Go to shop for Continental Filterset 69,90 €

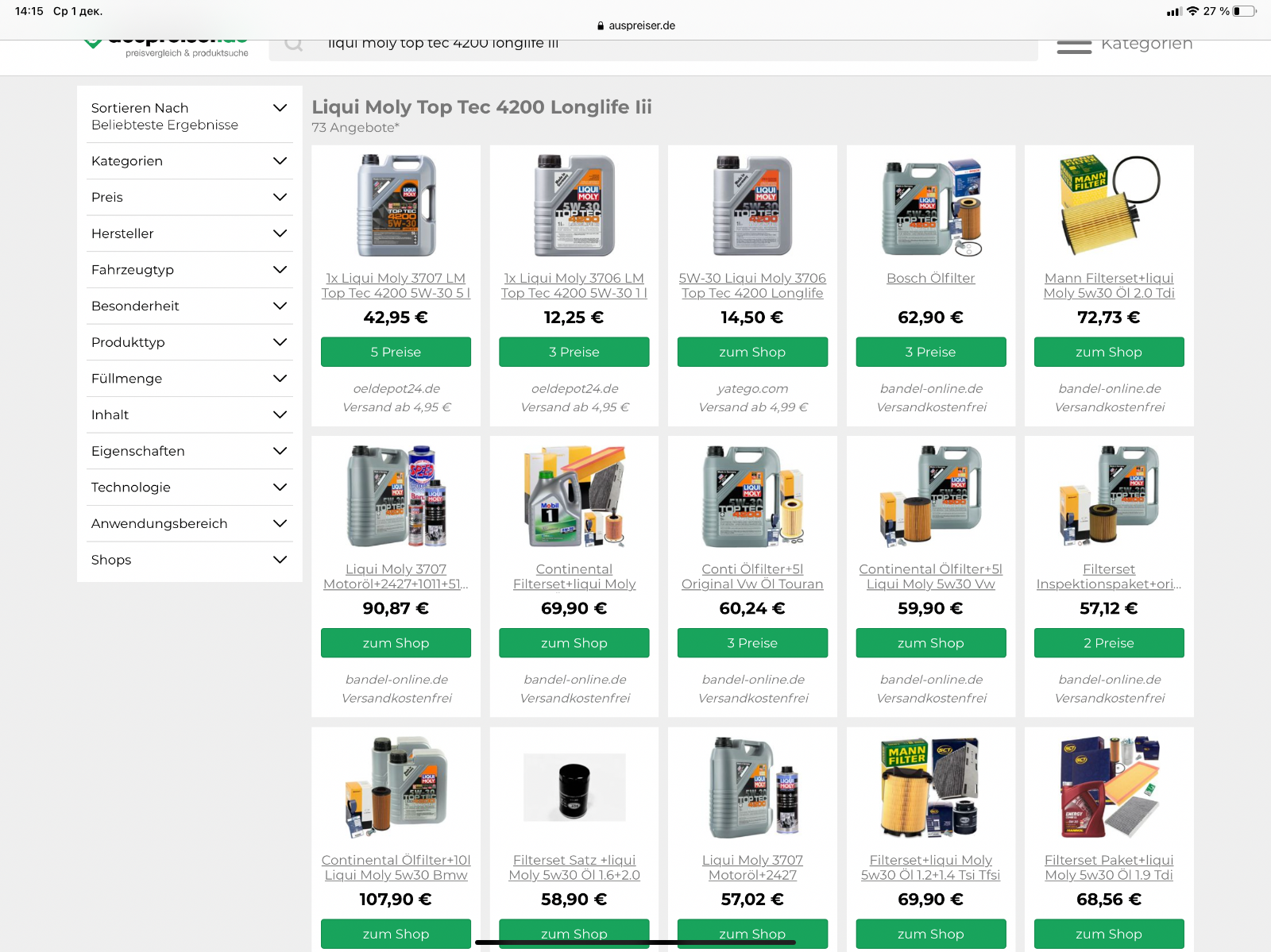tap(574, 643)
